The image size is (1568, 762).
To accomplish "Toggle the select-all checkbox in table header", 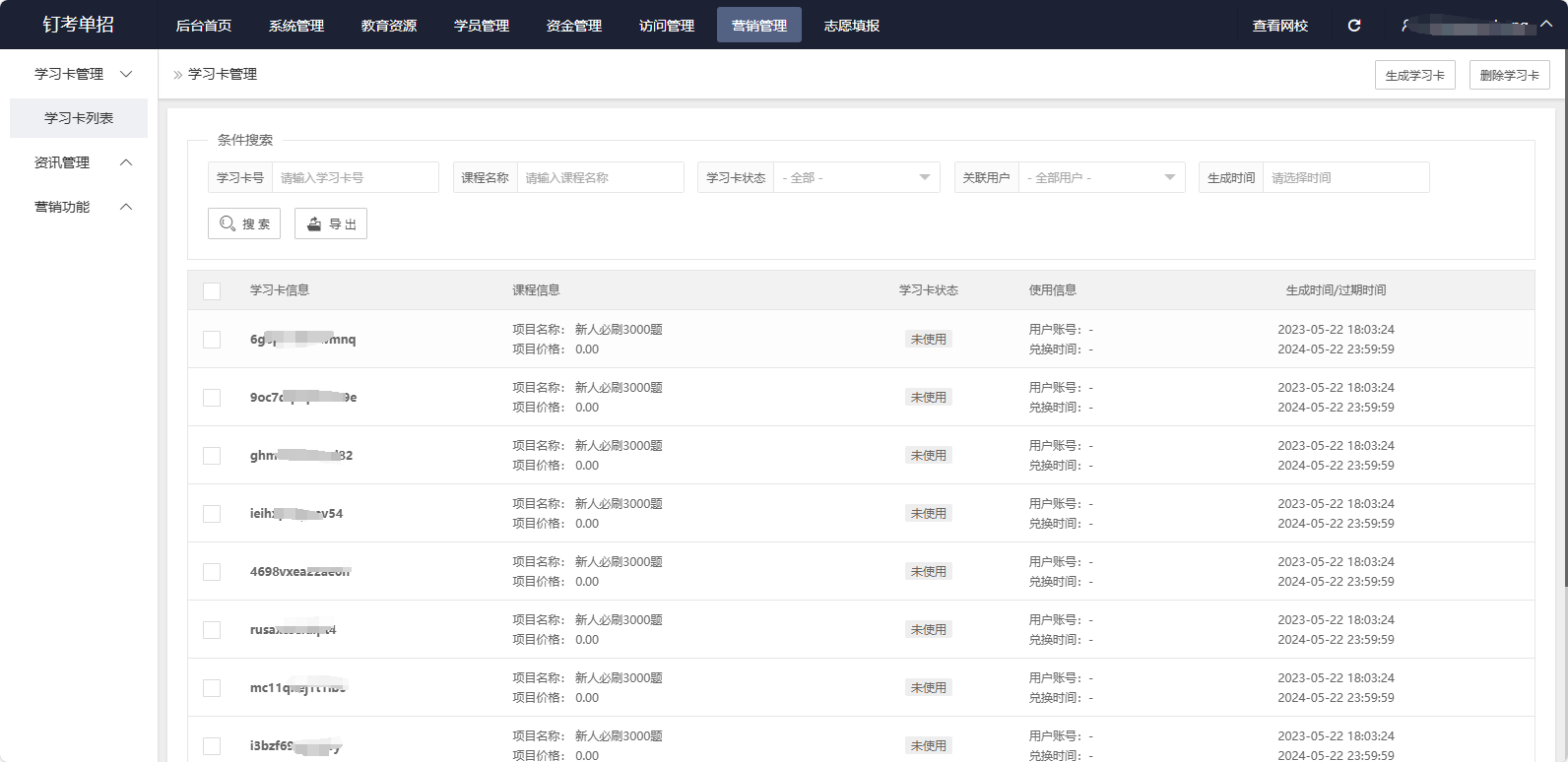I will coord(212,290).
